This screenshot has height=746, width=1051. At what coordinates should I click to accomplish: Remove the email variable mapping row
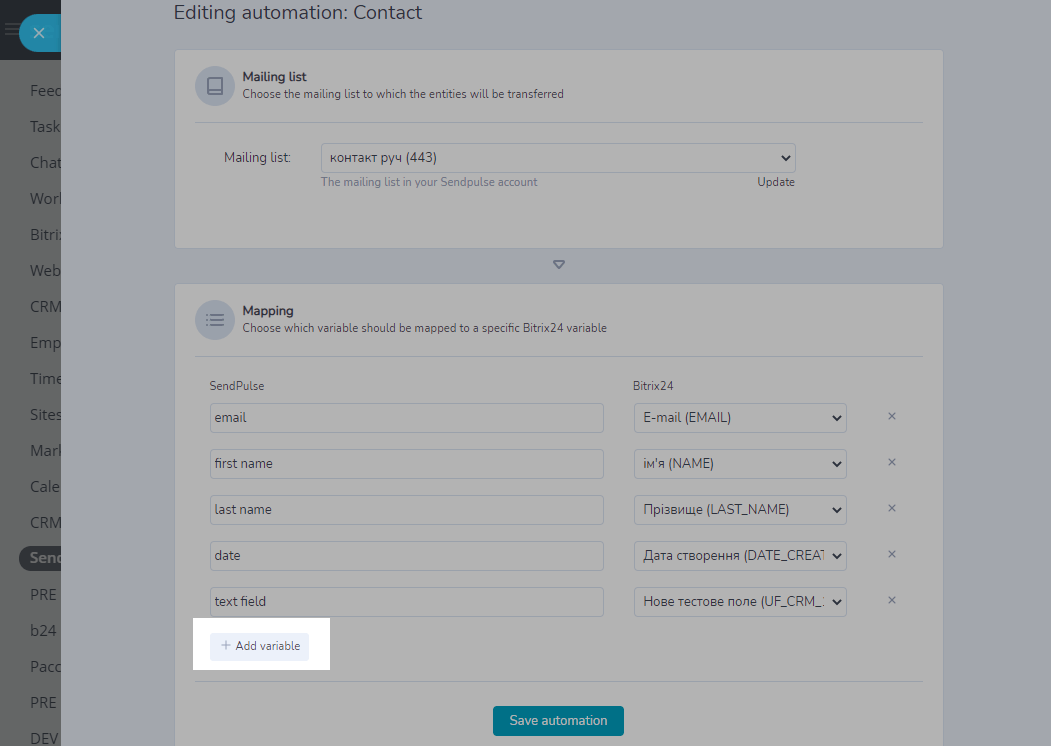coord(892,416)
